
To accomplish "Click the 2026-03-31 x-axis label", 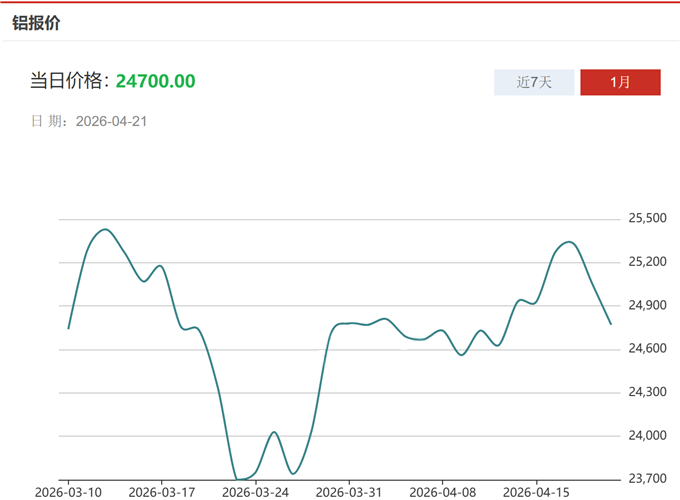I will click(349, 492).
